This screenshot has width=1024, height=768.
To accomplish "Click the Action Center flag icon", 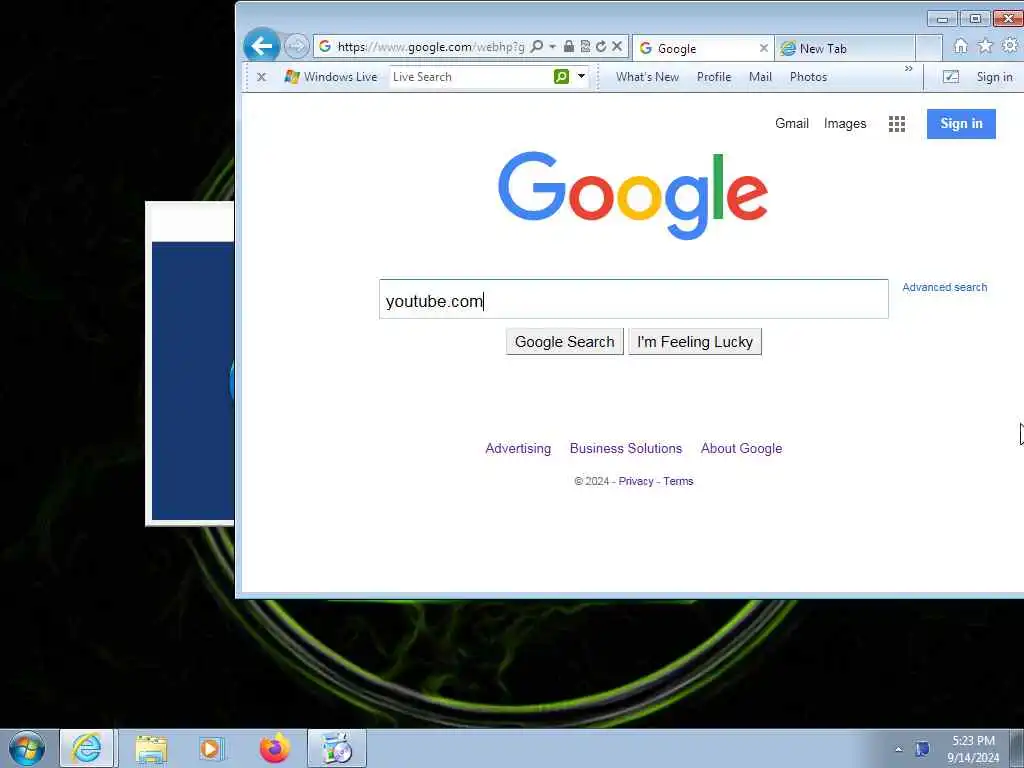I will point(922,749).
